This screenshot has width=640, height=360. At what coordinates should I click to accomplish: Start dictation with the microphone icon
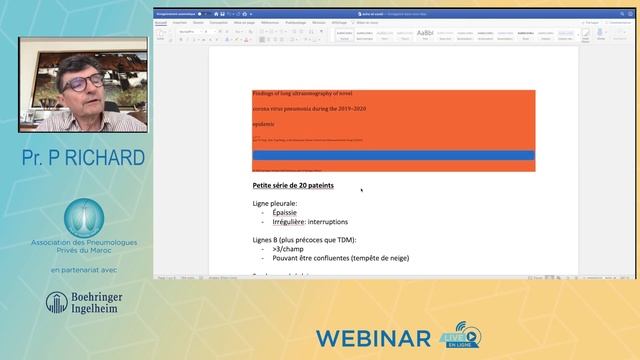click(600, 34)
